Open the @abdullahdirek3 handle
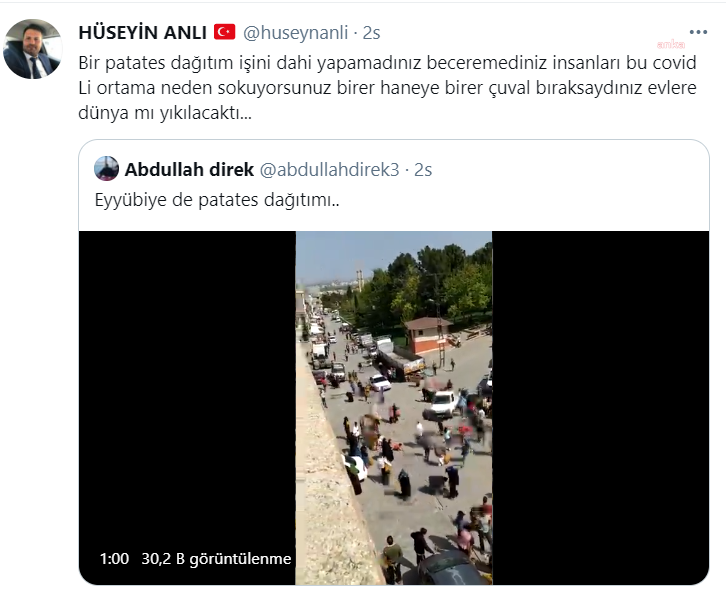Image resolution: width=726 pixels, height=604 pixels. tap(329, 169)
